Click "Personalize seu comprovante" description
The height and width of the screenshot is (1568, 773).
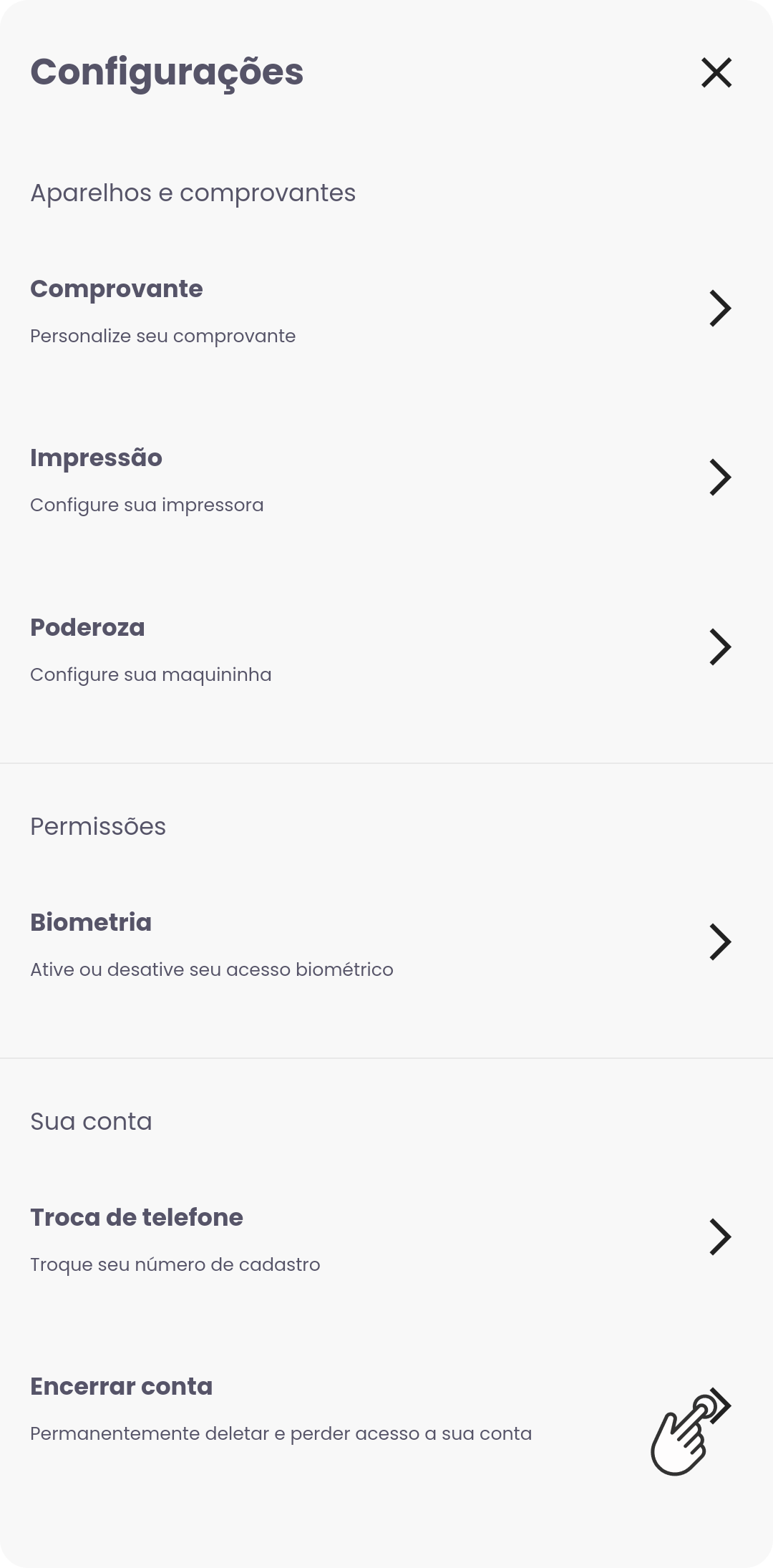pos(162,337)
